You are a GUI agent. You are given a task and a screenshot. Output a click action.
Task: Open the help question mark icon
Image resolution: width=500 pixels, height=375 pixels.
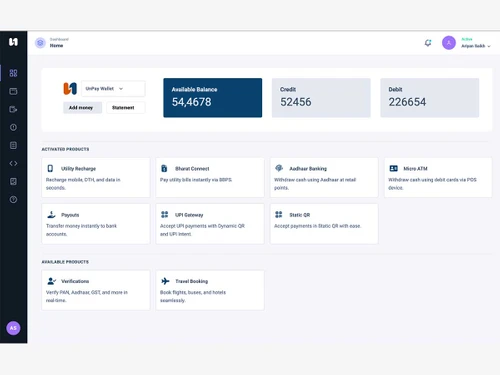13,199
